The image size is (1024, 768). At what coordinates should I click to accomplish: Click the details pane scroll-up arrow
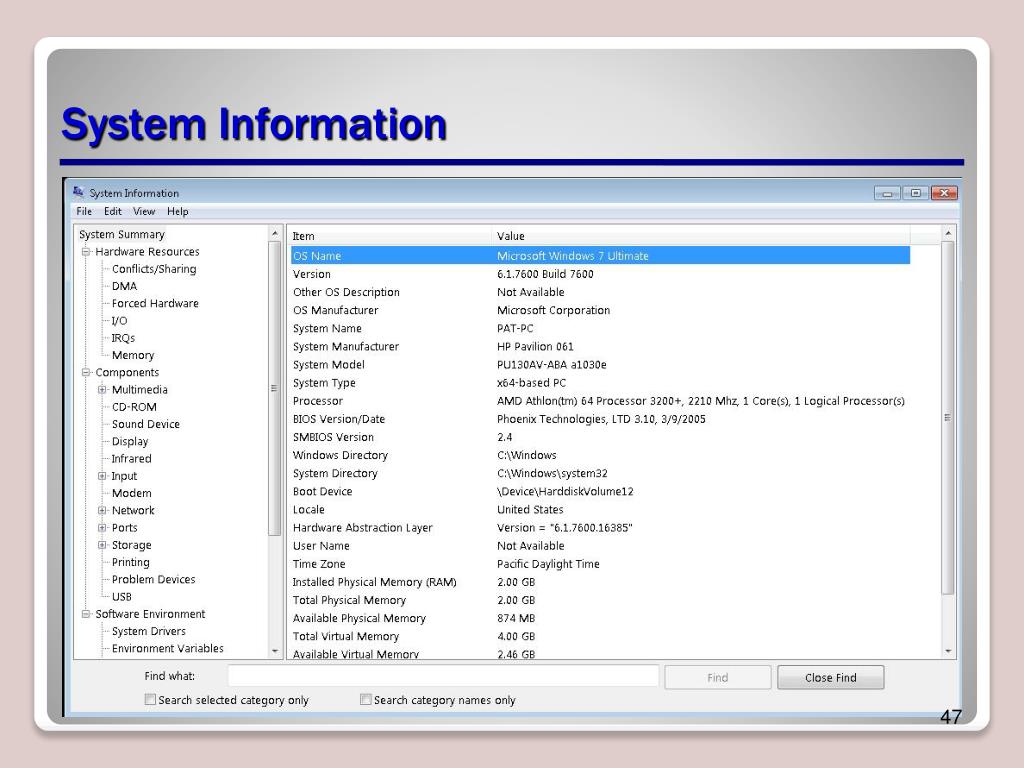948,234
